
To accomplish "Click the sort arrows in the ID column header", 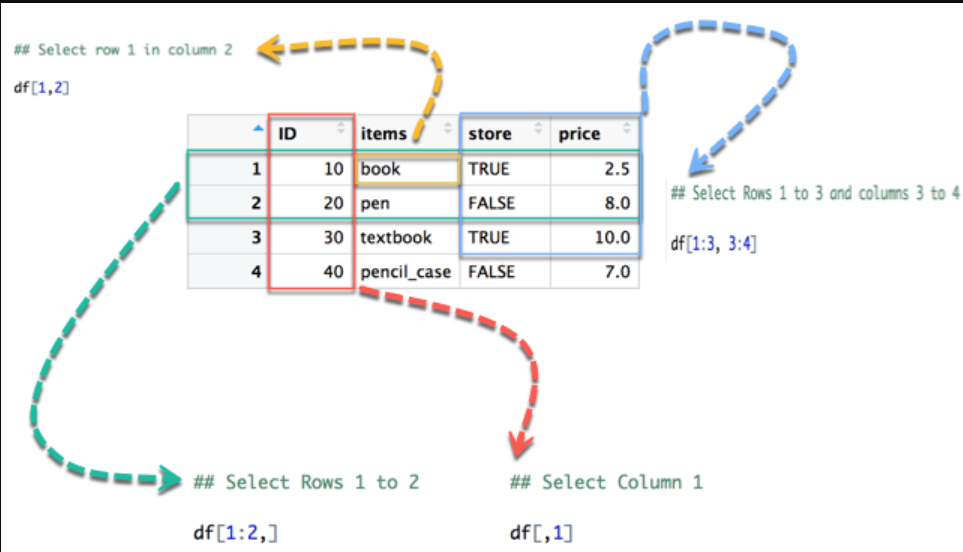I will [x=341, y=128].
